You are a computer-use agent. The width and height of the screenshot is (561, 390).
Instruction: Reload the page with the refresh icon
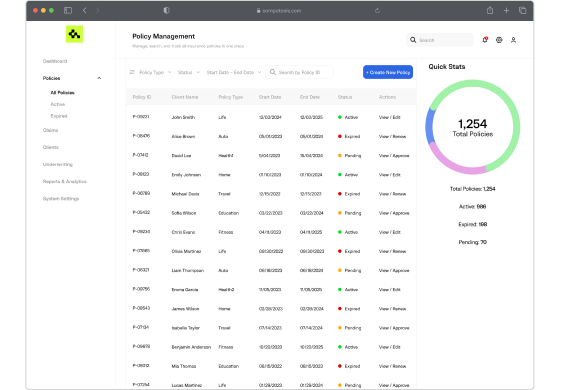(377, 10)
